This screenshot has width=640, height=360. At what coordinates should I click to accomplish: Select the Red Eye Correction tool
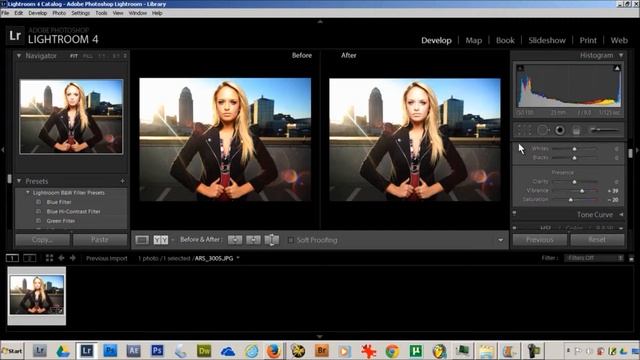(x=560, y=130)
